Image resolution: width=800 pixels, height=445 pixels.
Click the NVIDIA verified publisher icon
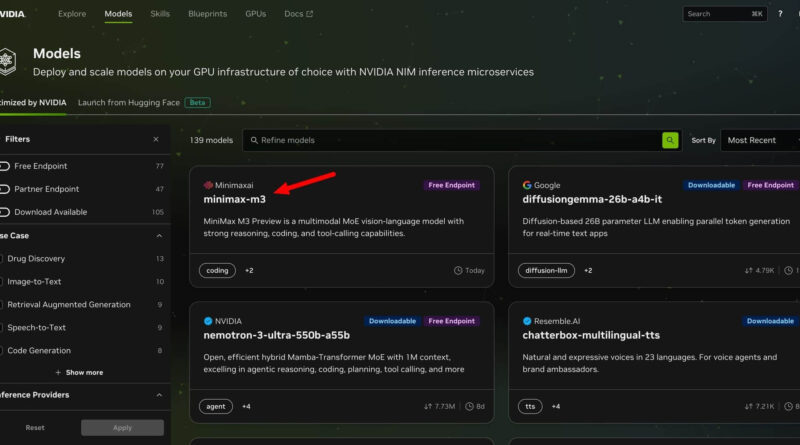point(208,321)
